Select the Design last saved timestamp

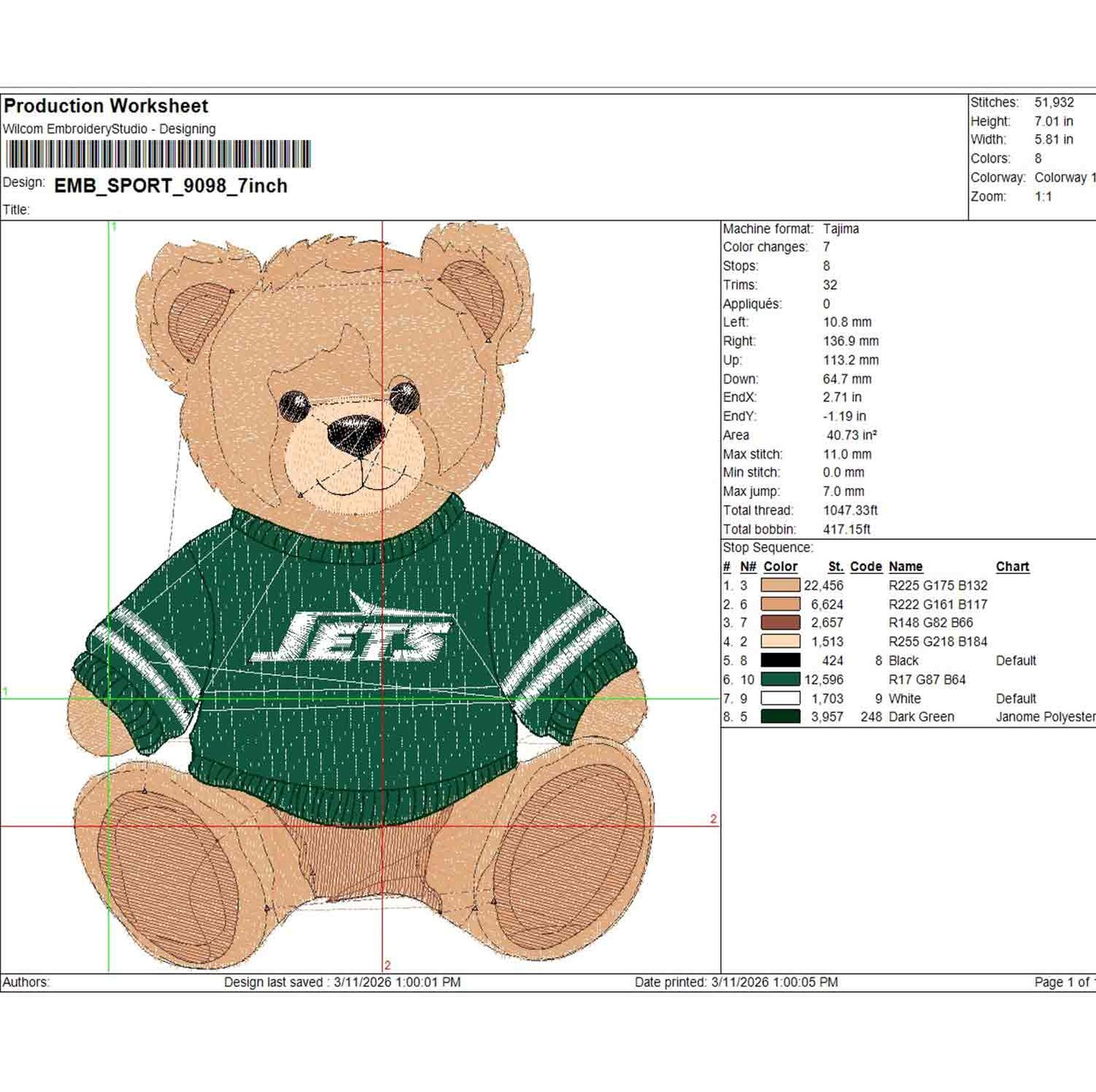pyautogui.click(x=343, y=982)
